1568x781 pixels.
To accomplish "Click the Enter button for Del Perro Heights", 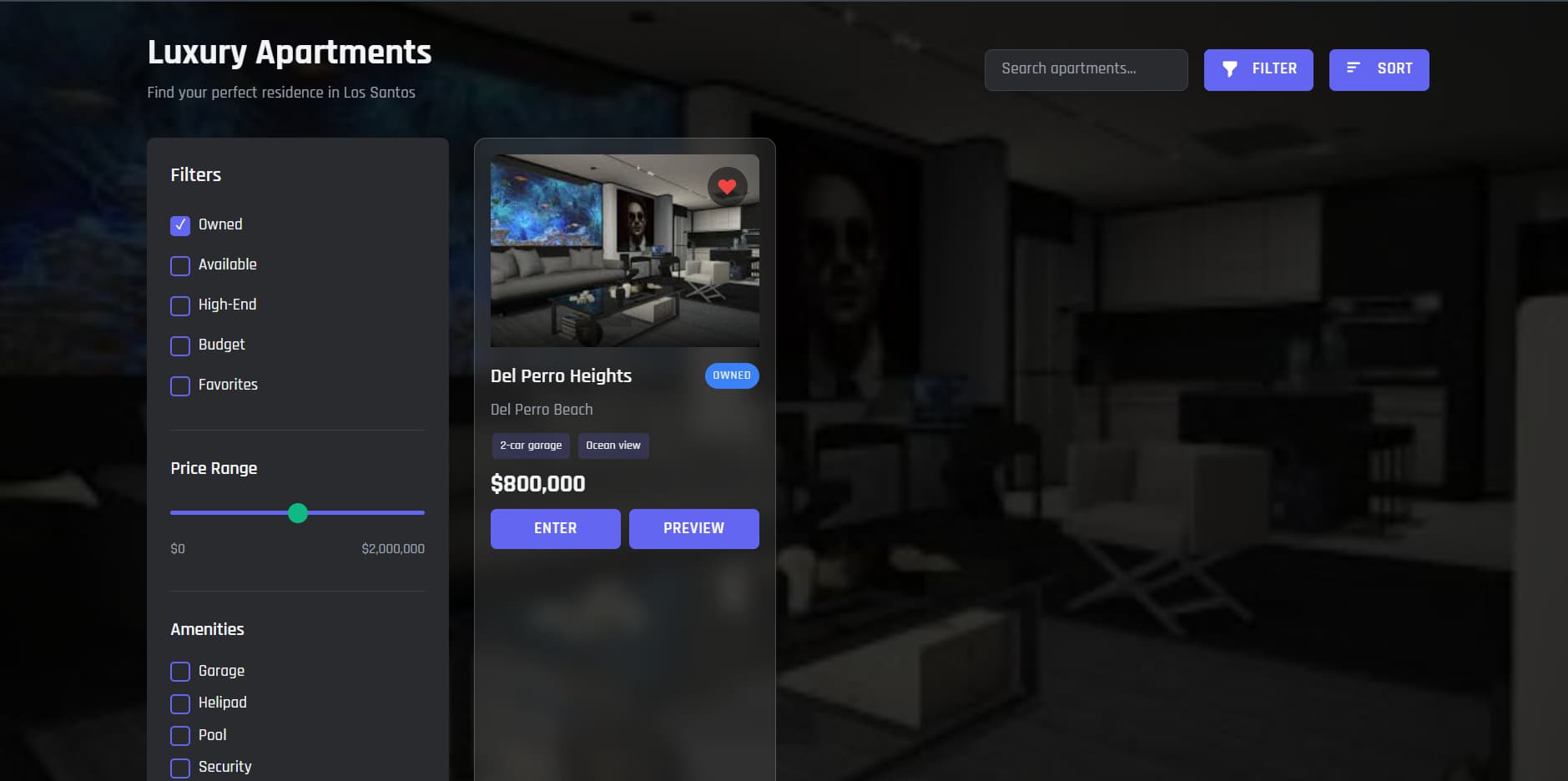I will pos(556,529).
